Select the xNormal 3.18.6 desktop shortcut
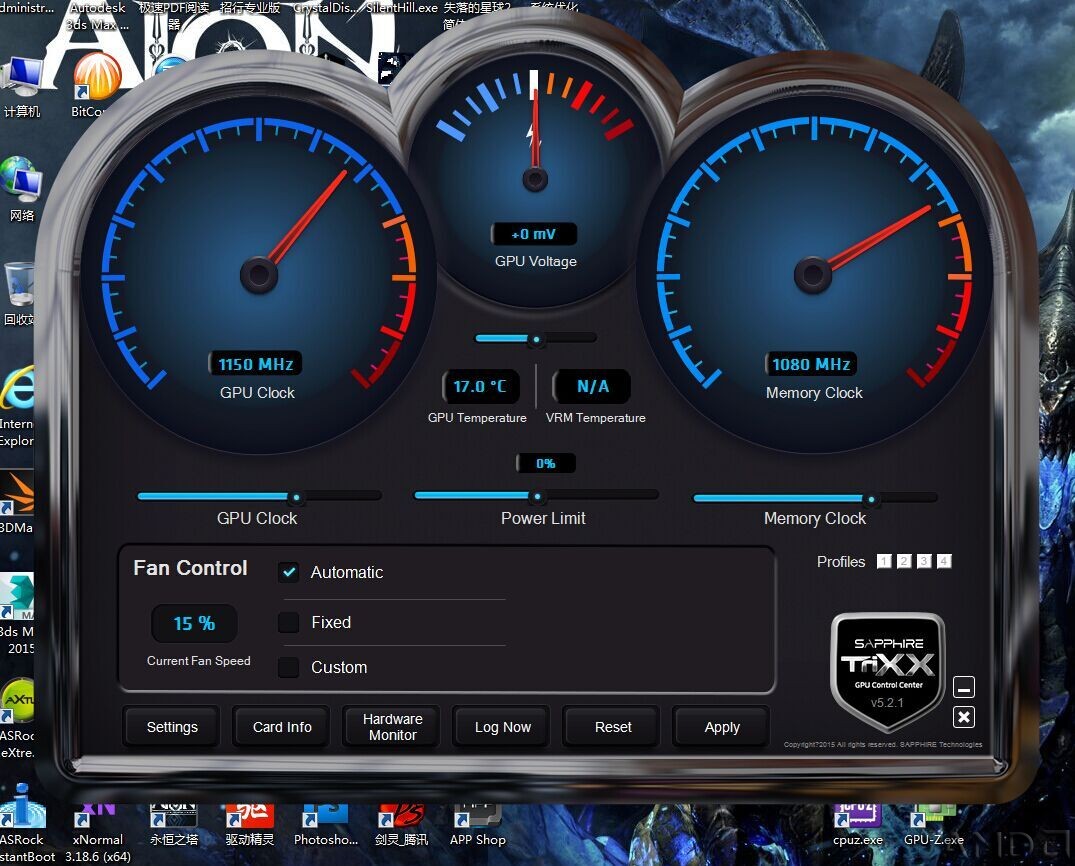Screen dimensions: 1075x866 (97, 831)
